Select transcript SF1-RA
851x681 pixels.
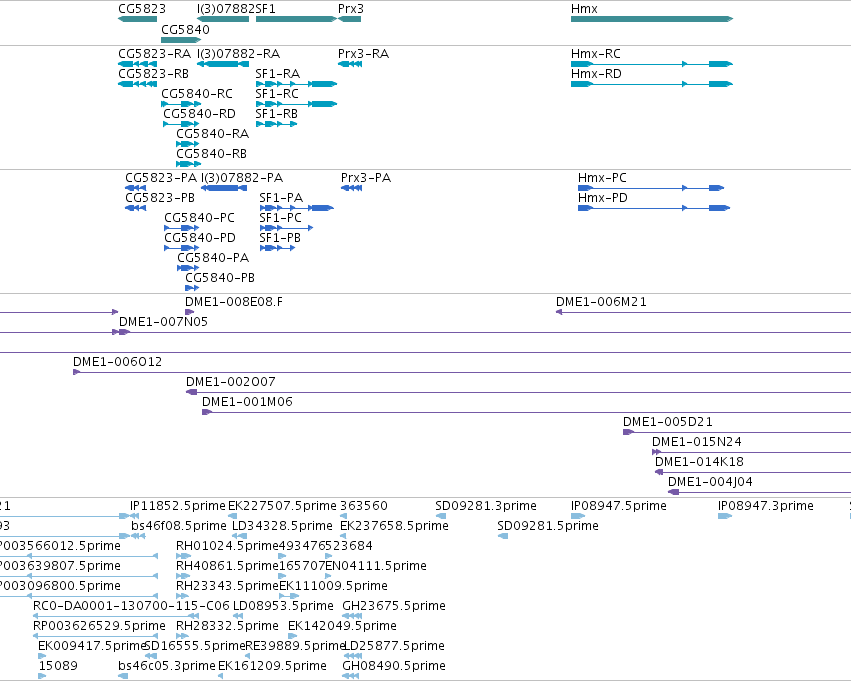pos(296,84)
